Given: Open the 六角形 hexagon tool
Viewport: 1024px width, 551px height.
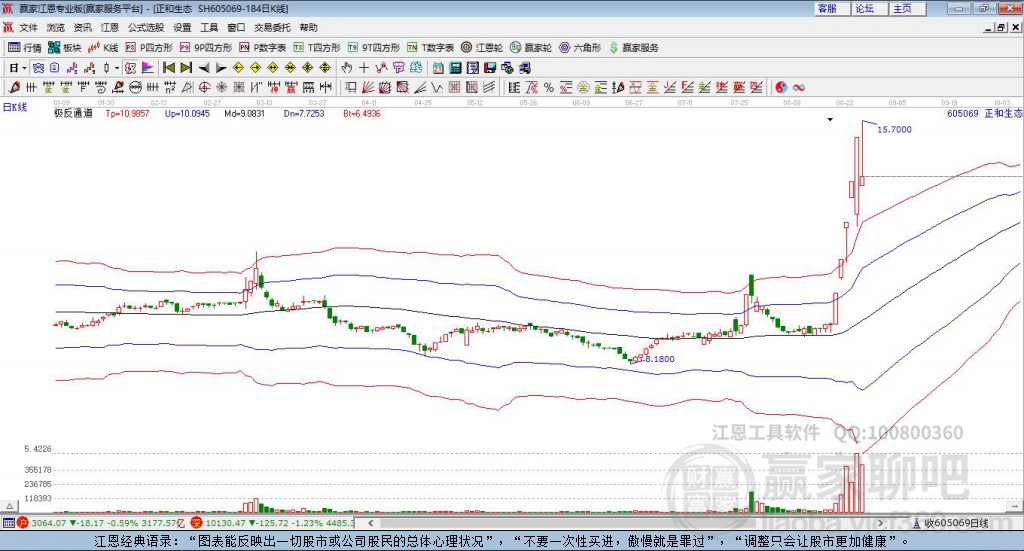Looking at the screenshot, I should (580, 48).
